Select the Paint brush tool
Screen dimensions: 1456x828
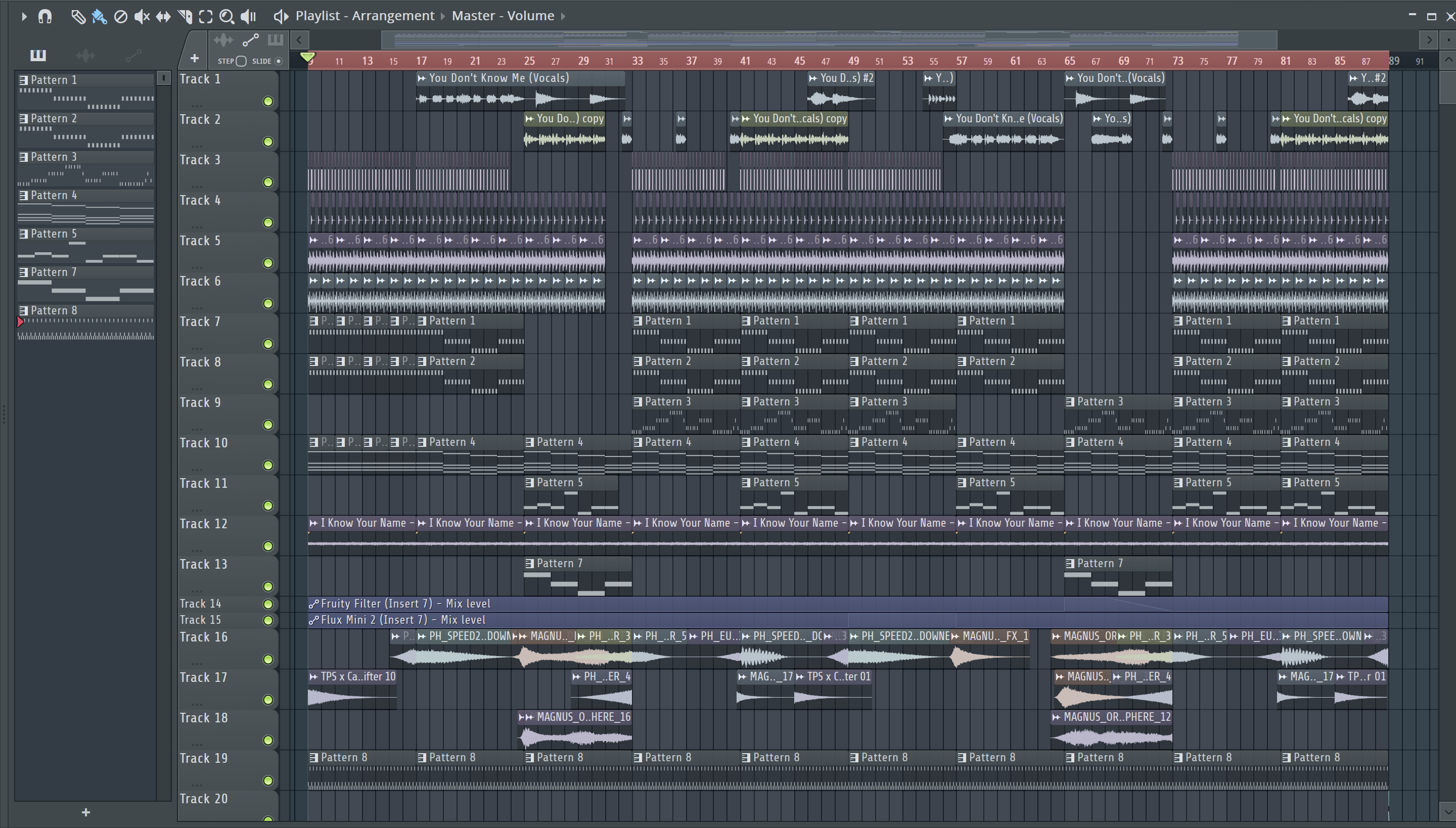point(99,17)
